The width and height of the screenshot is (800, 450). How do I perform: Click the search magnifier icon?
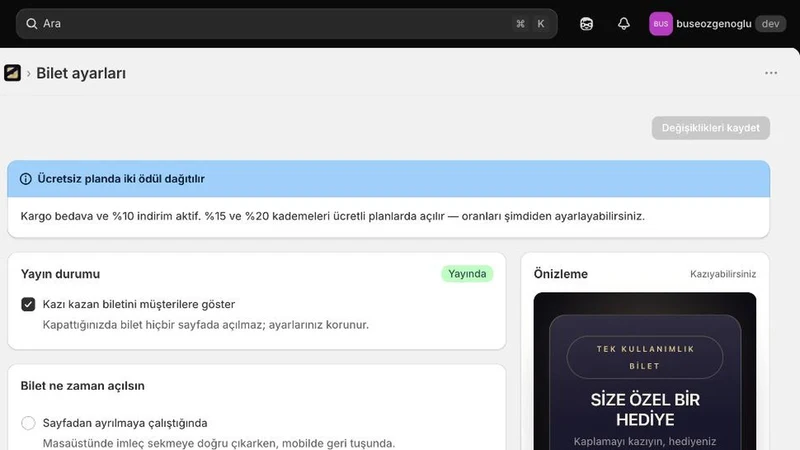tap(32, 23)
